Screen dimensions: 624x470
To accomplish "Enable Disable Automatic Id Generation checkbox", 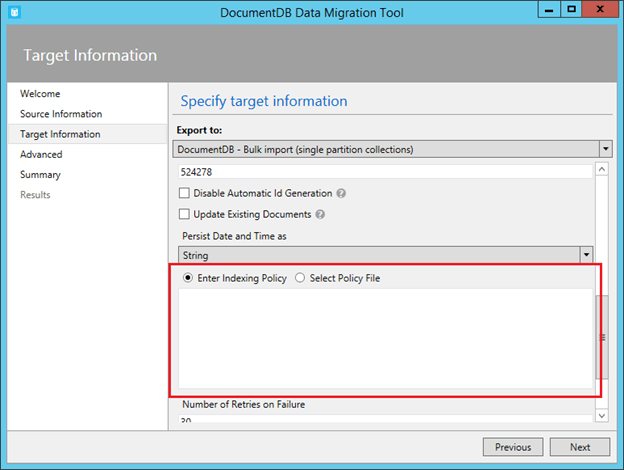I will (x=184, y=193).
